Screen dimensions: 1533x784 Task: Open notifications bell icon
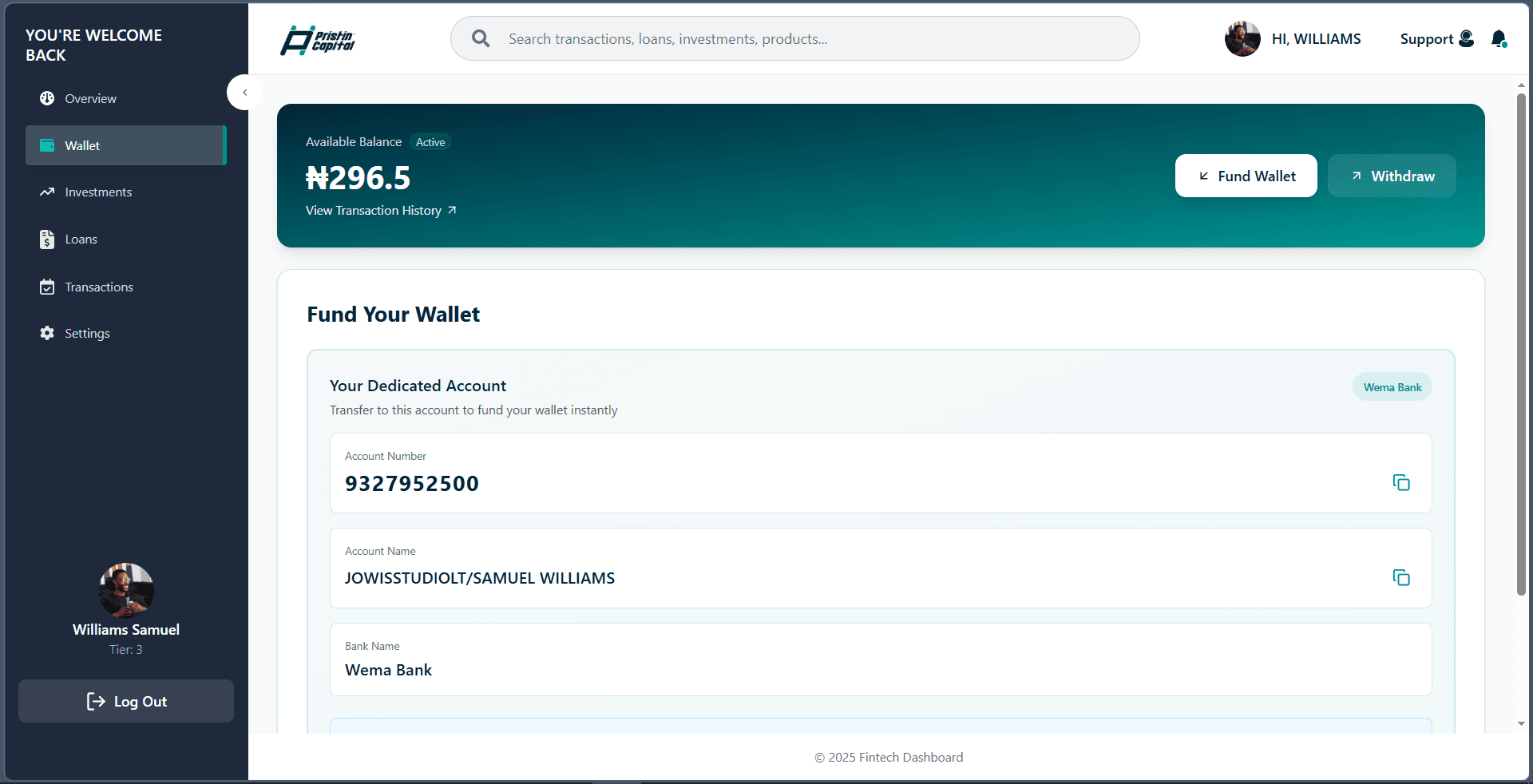click(x=1499, y=38)
